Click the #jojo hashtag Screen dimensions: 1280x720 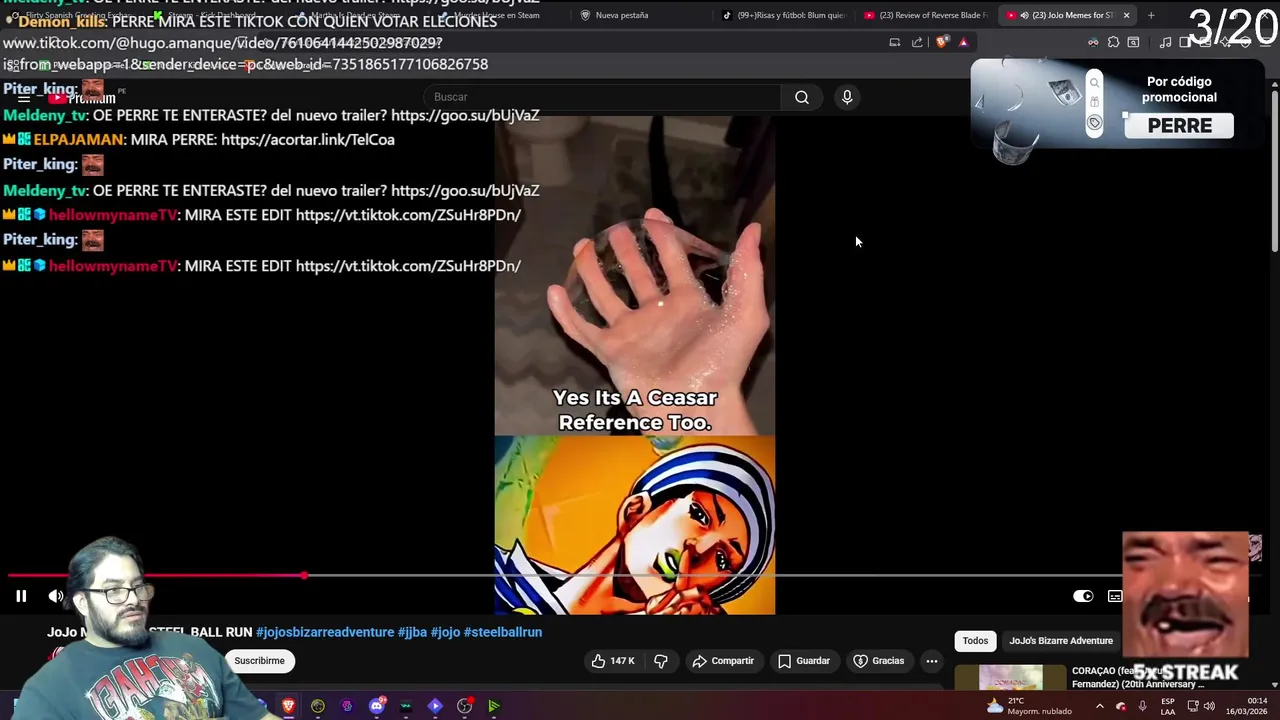(445, 632)
